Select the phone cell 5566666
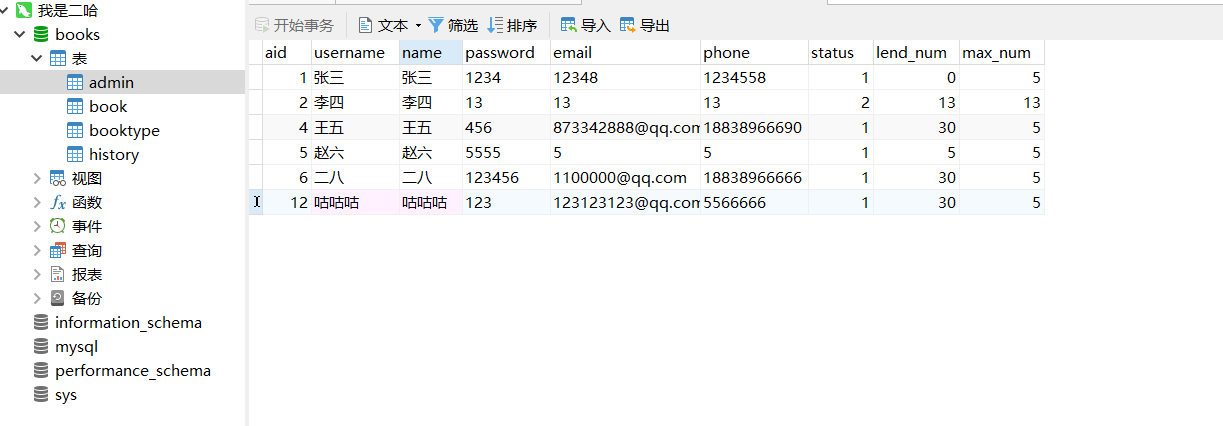 [x=755, y=203]
